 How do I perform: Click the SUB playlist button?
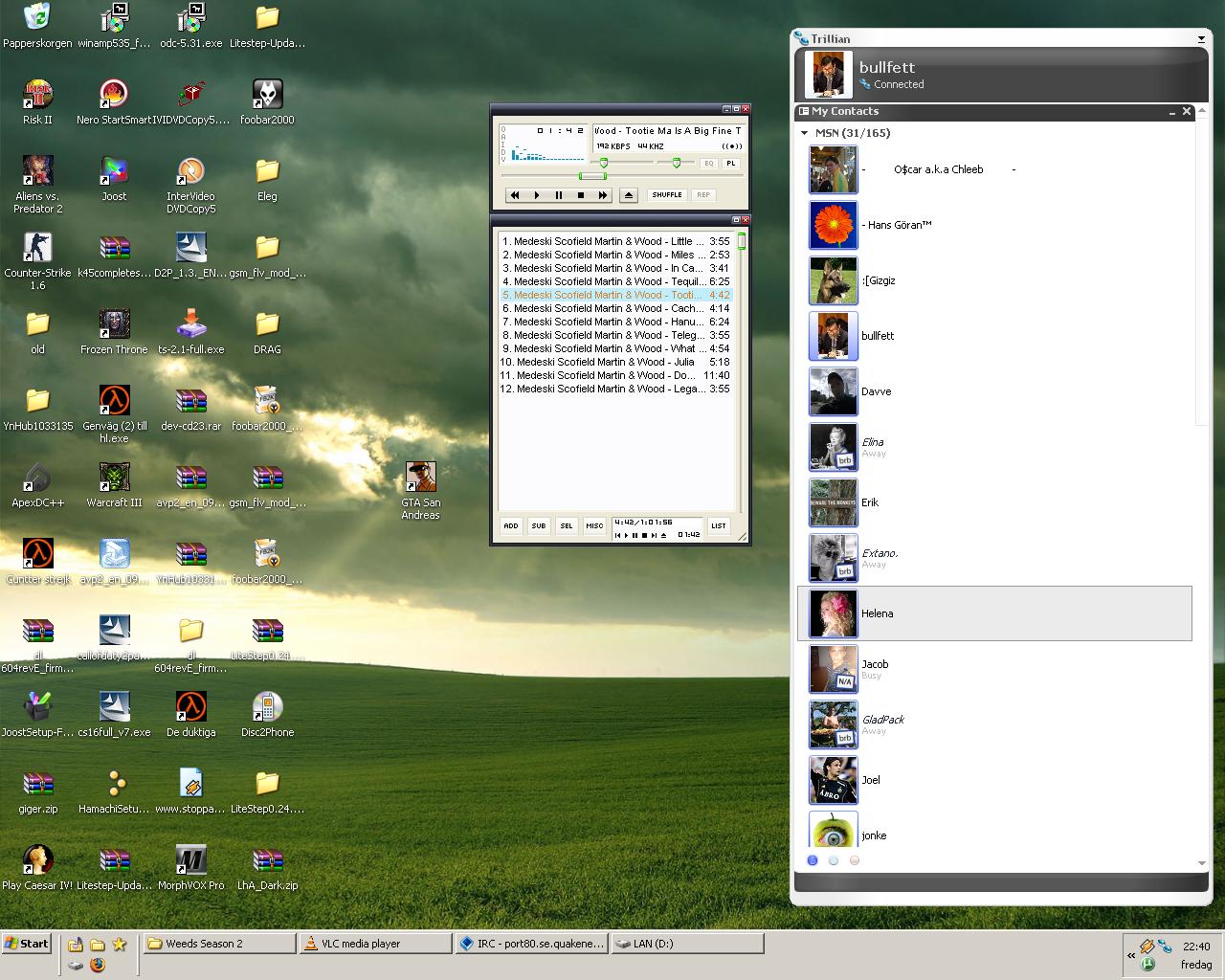(539, 525)
